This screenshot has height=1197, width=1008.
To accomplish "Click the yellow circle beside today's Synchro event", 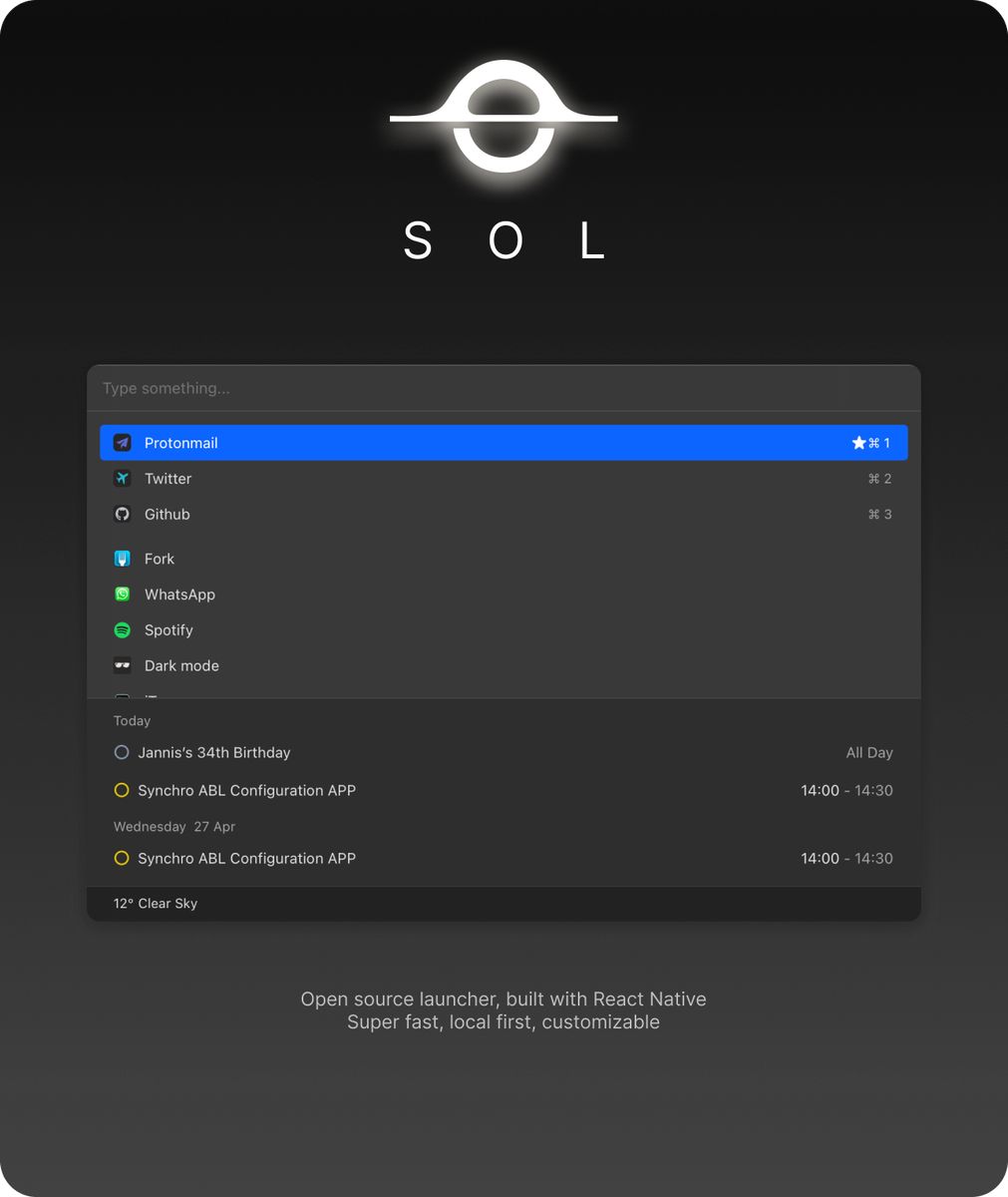I will tap(122, 790).
